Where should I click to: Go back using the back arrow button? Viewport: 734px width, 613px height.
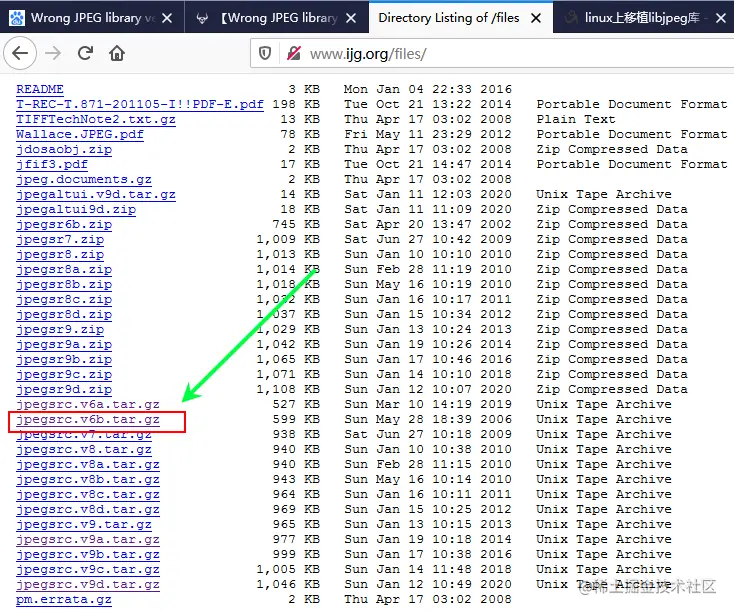pos(20,53)
